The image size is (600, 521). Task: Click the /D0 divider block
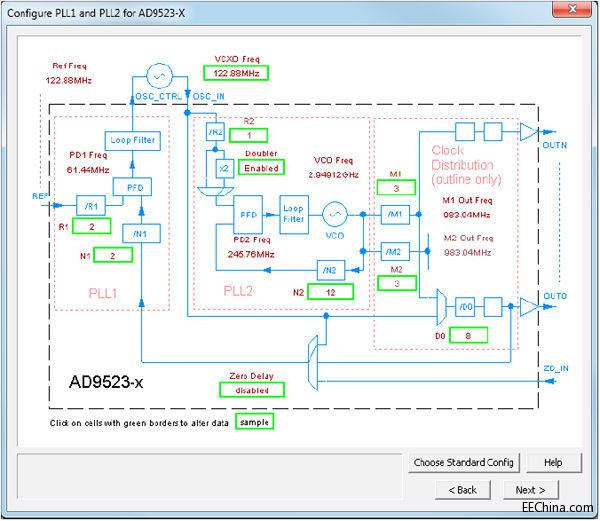pos(463,306)
